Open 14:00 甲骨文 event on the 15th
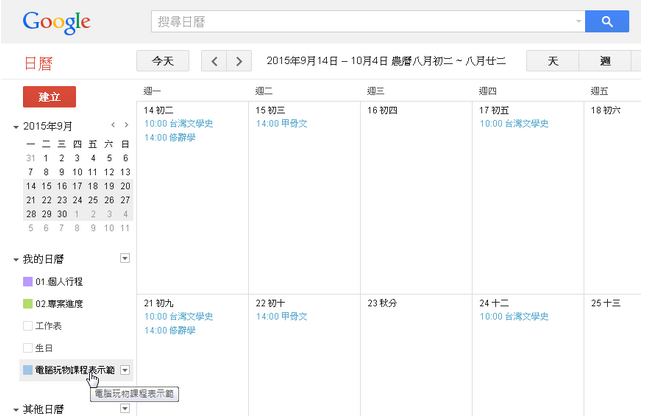Screen dimensions: 651x419 coord(281,124)
